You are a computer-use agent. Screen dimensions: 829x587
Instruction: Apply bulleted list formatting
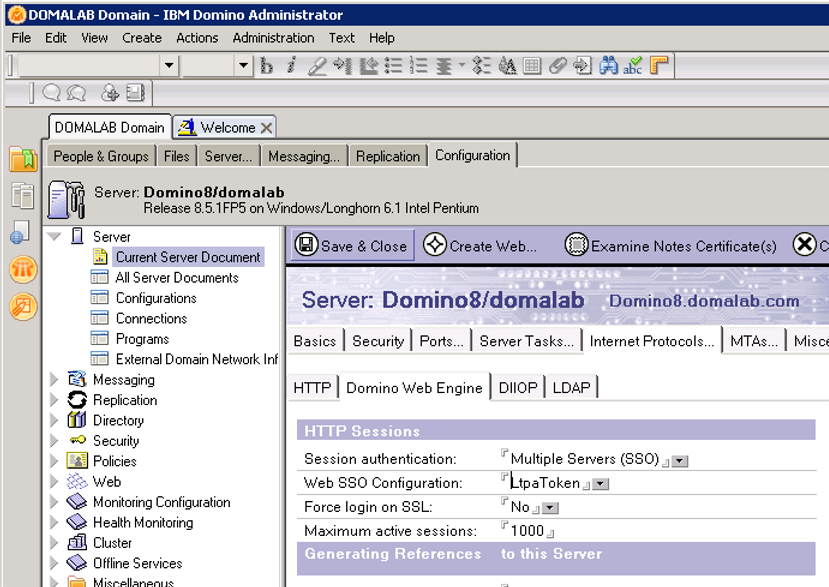[x=394, y=66]
